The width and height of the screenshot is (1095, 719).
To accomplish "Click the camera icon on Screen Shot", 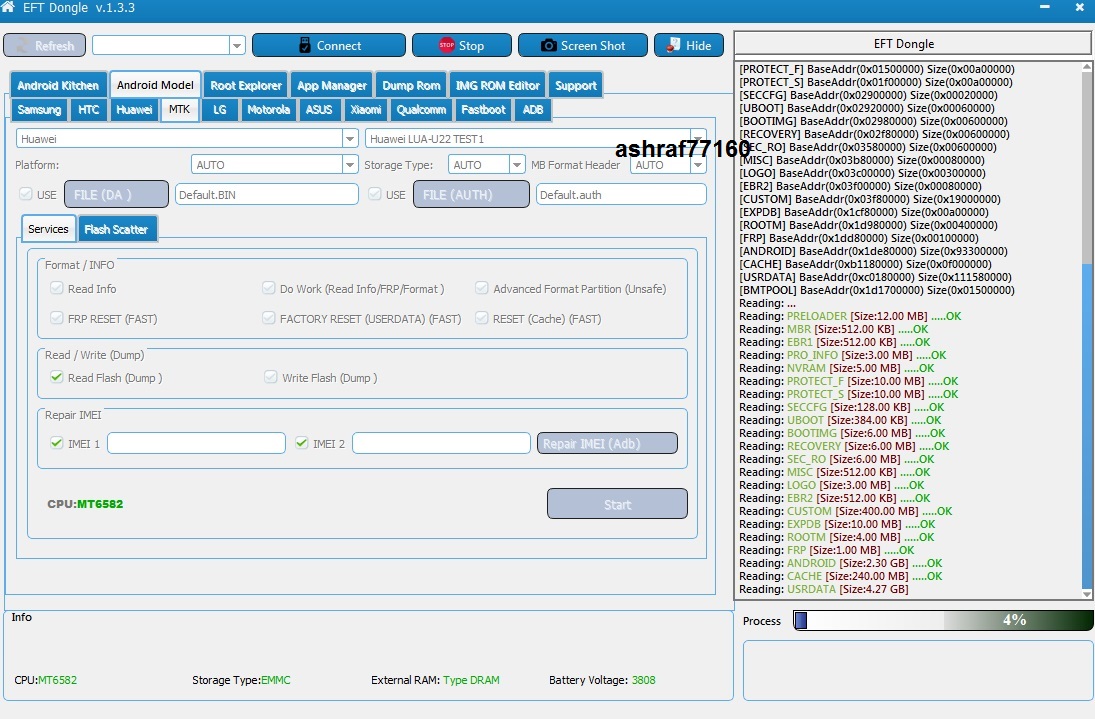I will (549, 45).
